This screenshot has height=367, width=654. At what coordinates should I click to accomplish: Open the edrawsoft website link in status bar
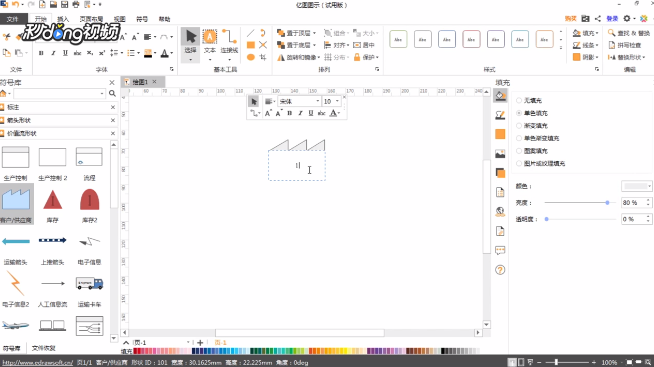37,362
